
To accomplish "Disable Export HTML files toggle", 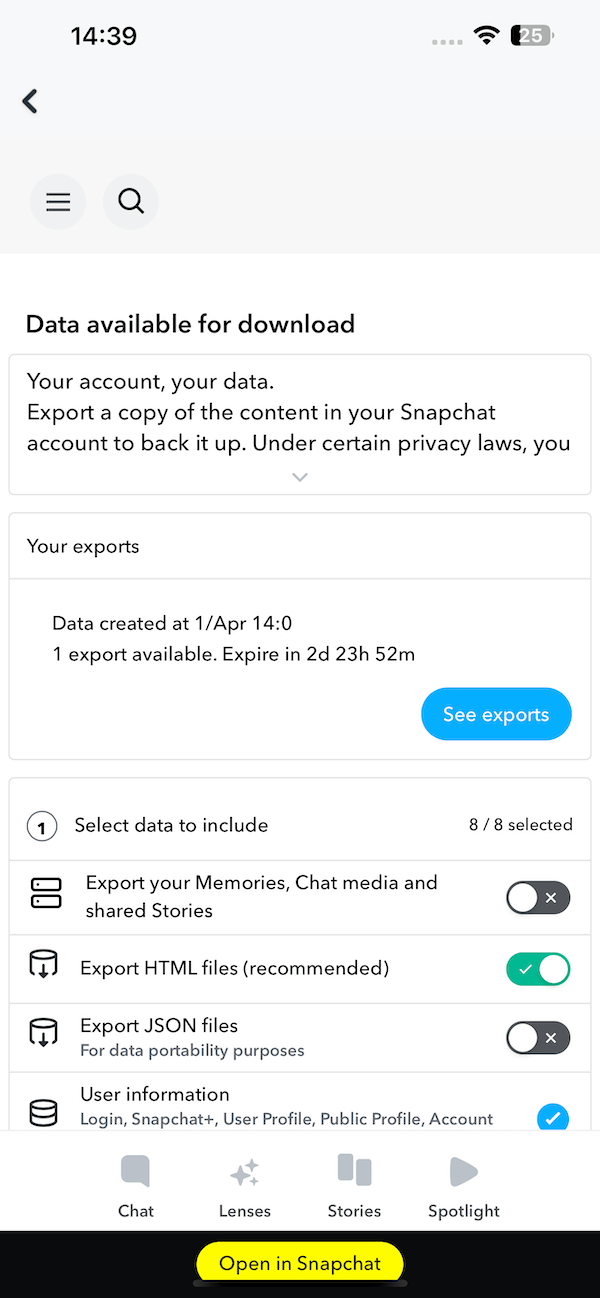I will [x=538, y=968].
